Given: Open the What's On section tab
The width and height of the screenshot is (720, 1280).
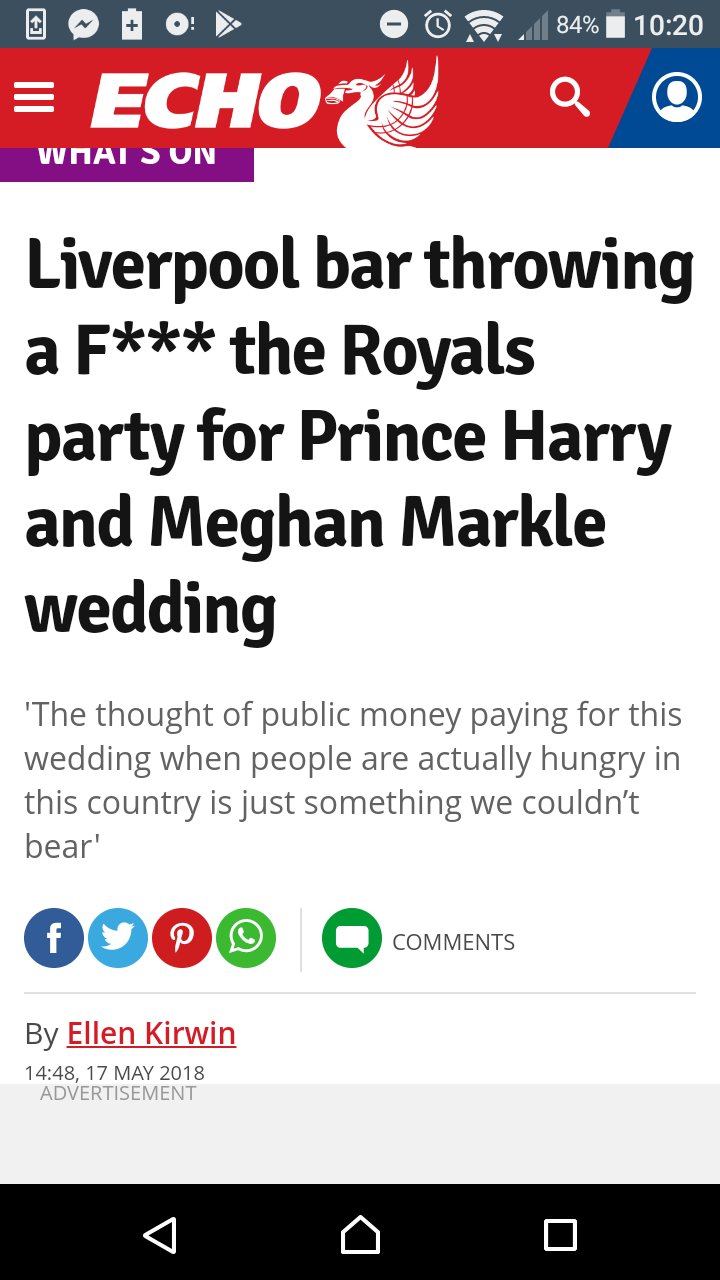Looking at the screenshot, I should [x=127, y=160].
